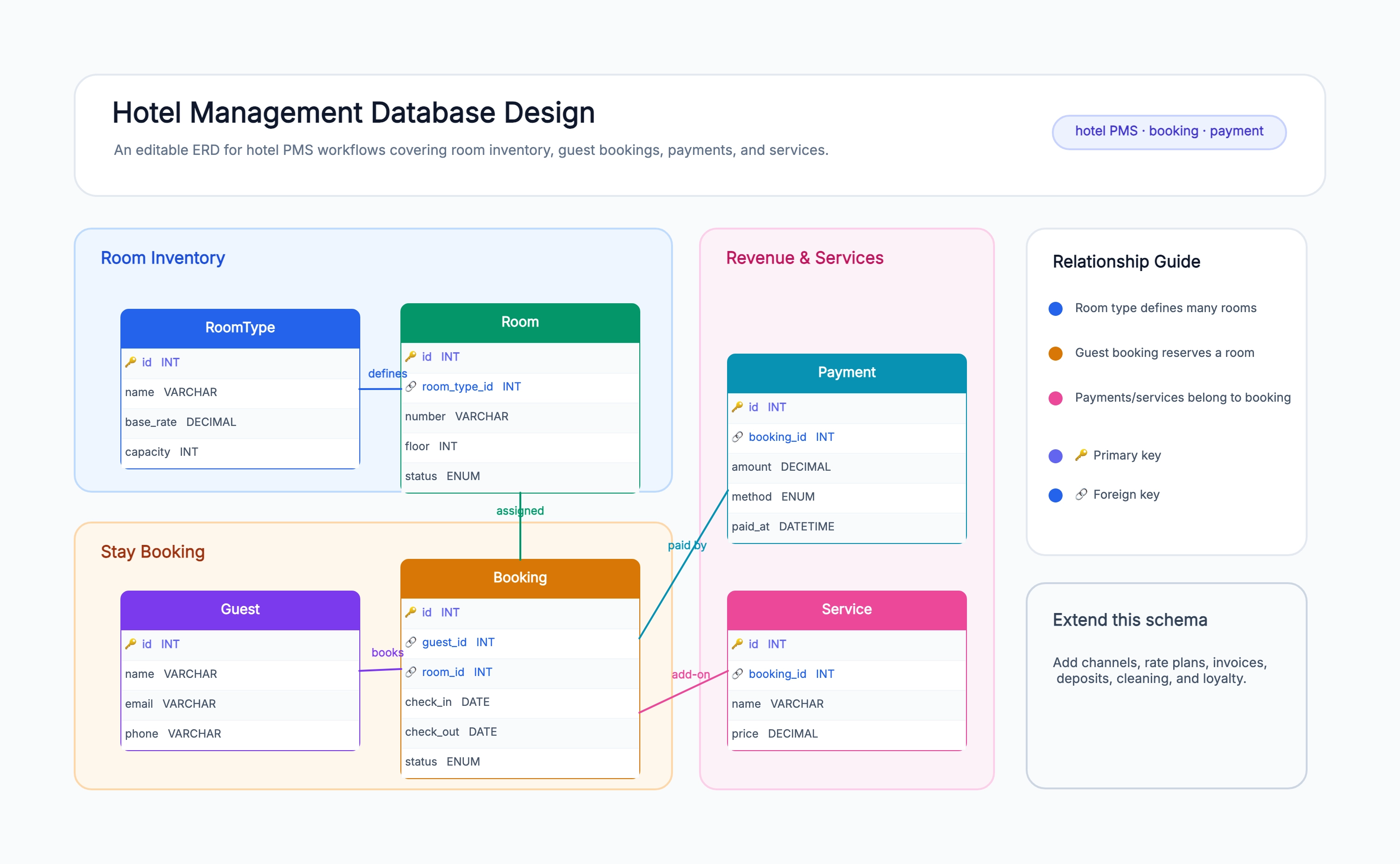Click the primary key icon in Guest id row
The width and height of the screenshot is (1400, 864).
click(x=130, y=644)
